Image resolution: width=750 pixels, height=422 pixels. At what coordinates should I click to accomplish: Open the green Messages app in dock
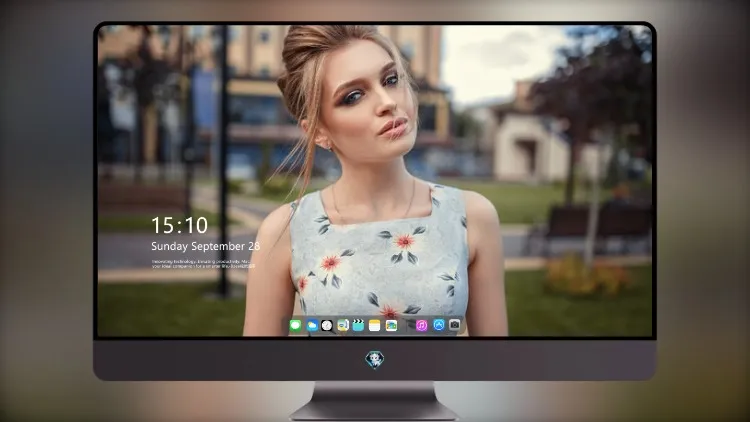coord(296,326)
